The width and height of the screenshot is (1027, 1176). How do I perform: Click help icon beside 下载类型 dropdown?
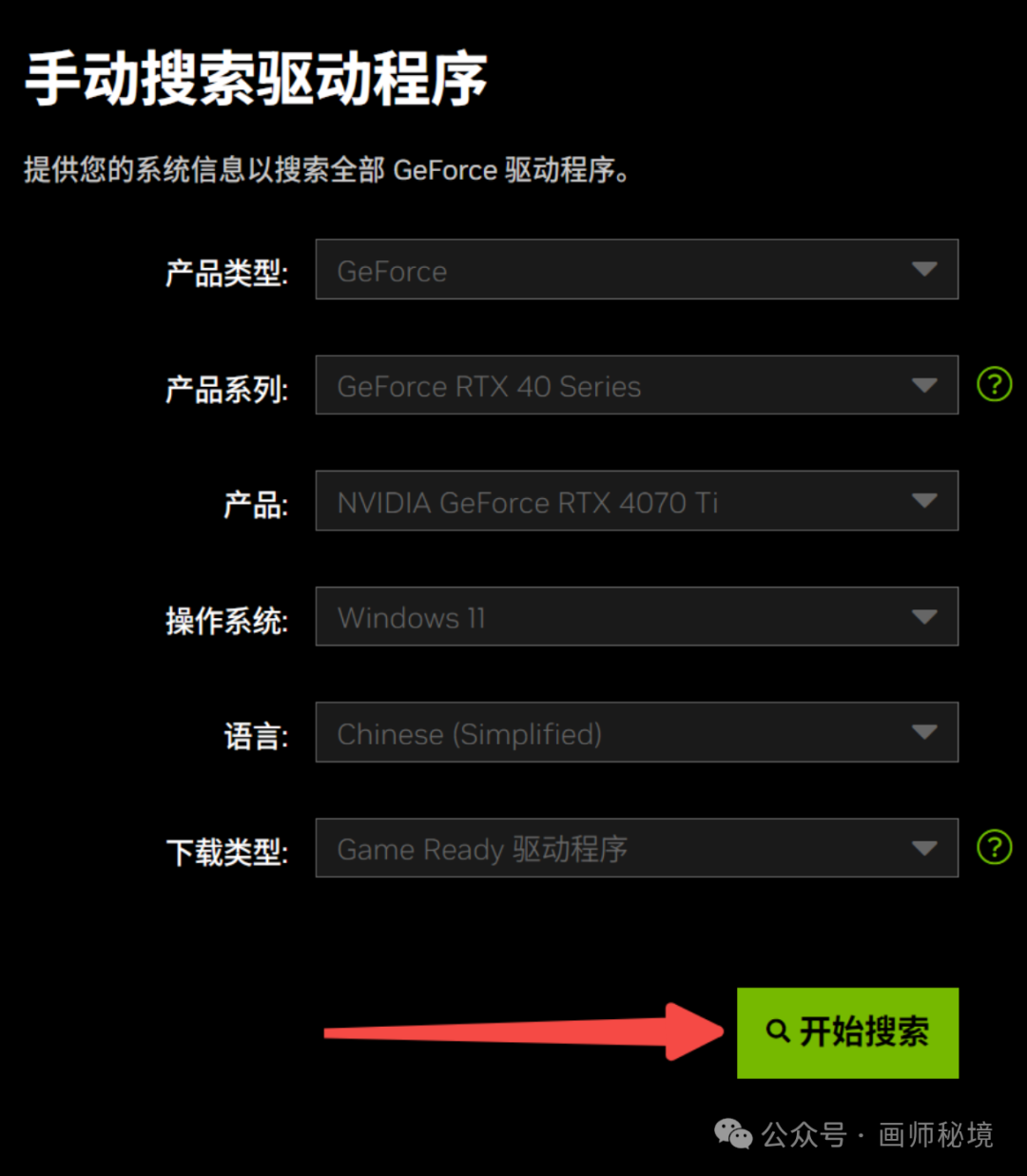coord(995,846)
